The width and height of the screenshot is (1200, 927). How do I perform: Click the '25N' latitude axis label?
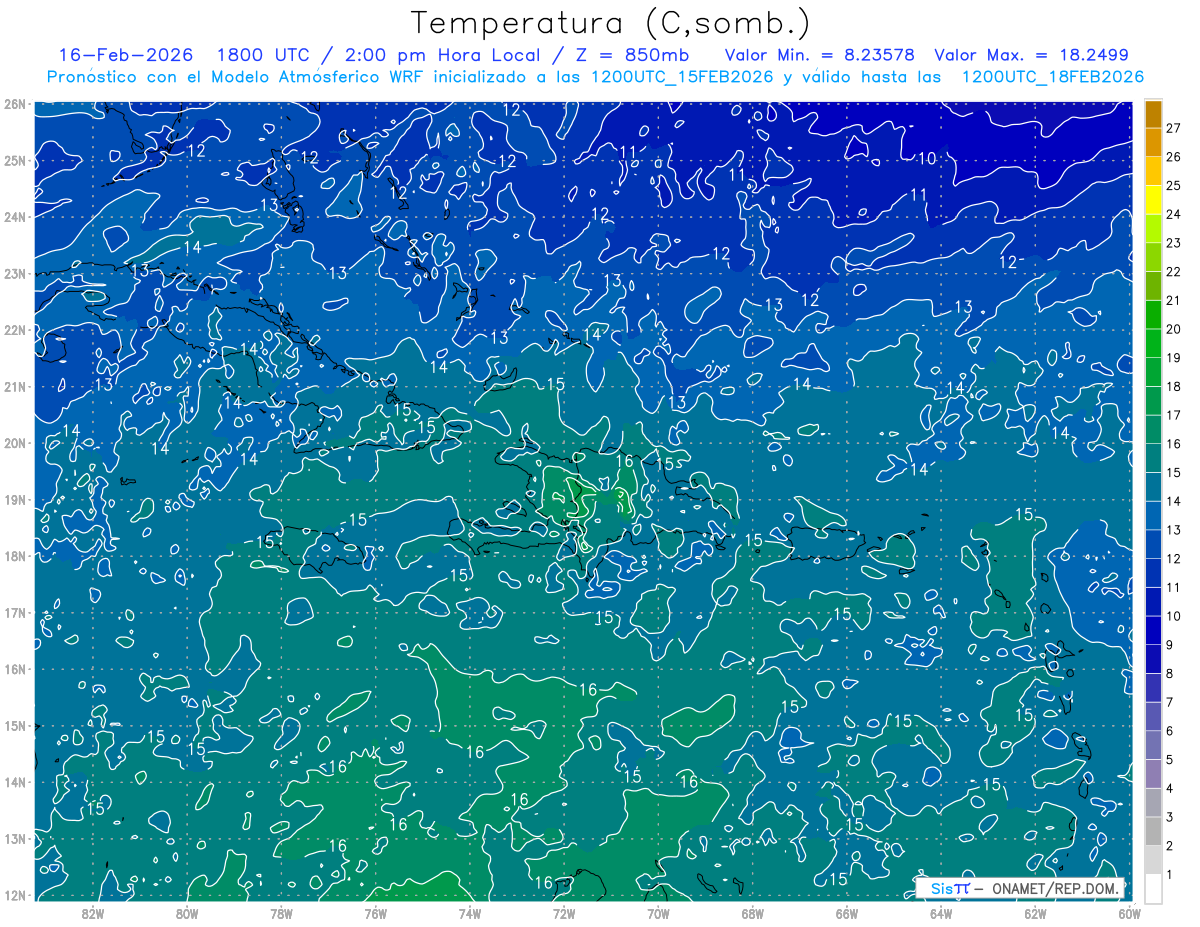pyautogui.click(x=14, y=160)
